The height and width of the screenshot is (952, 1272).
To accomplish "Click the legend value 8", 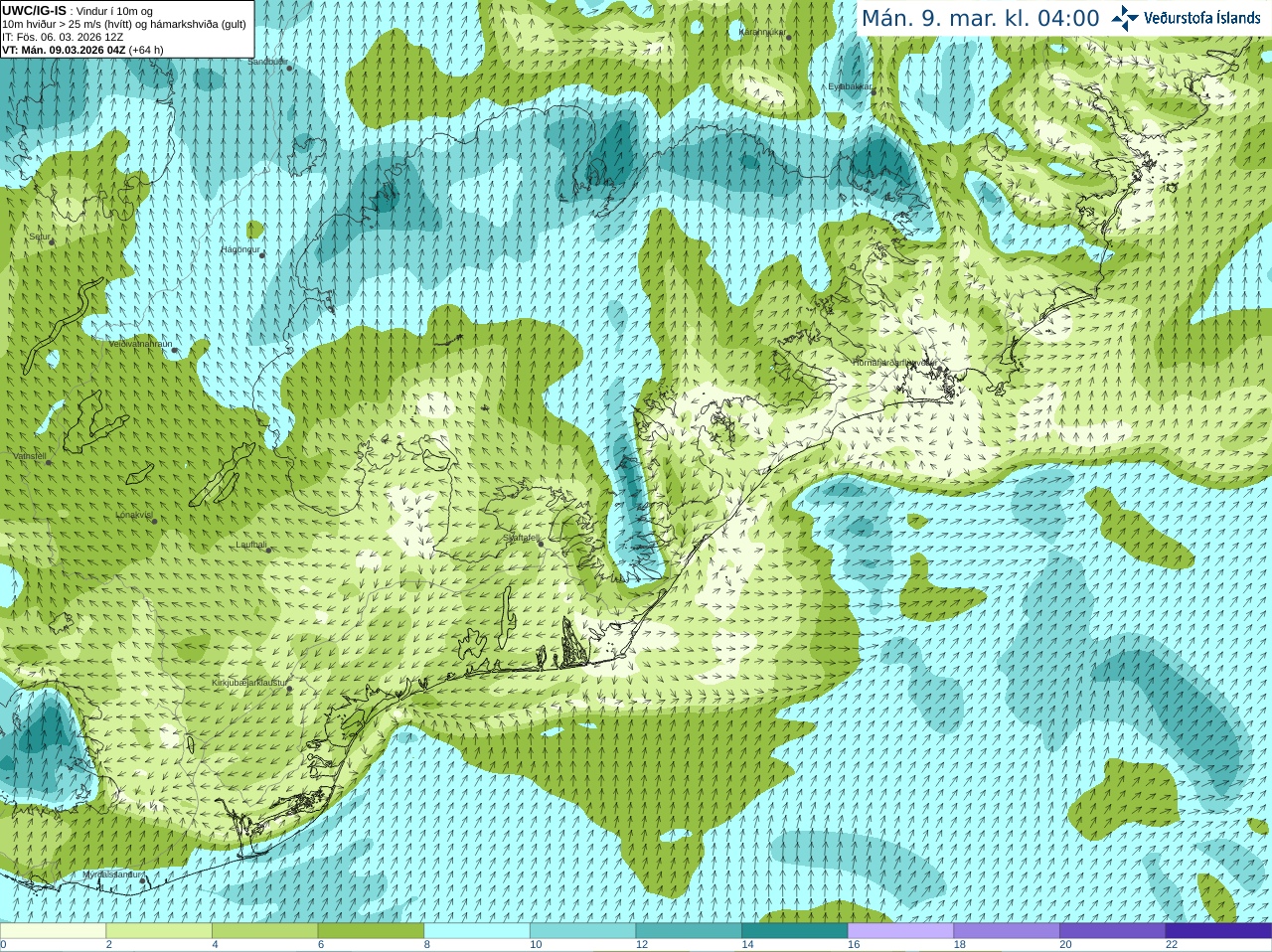I will 427,945.
